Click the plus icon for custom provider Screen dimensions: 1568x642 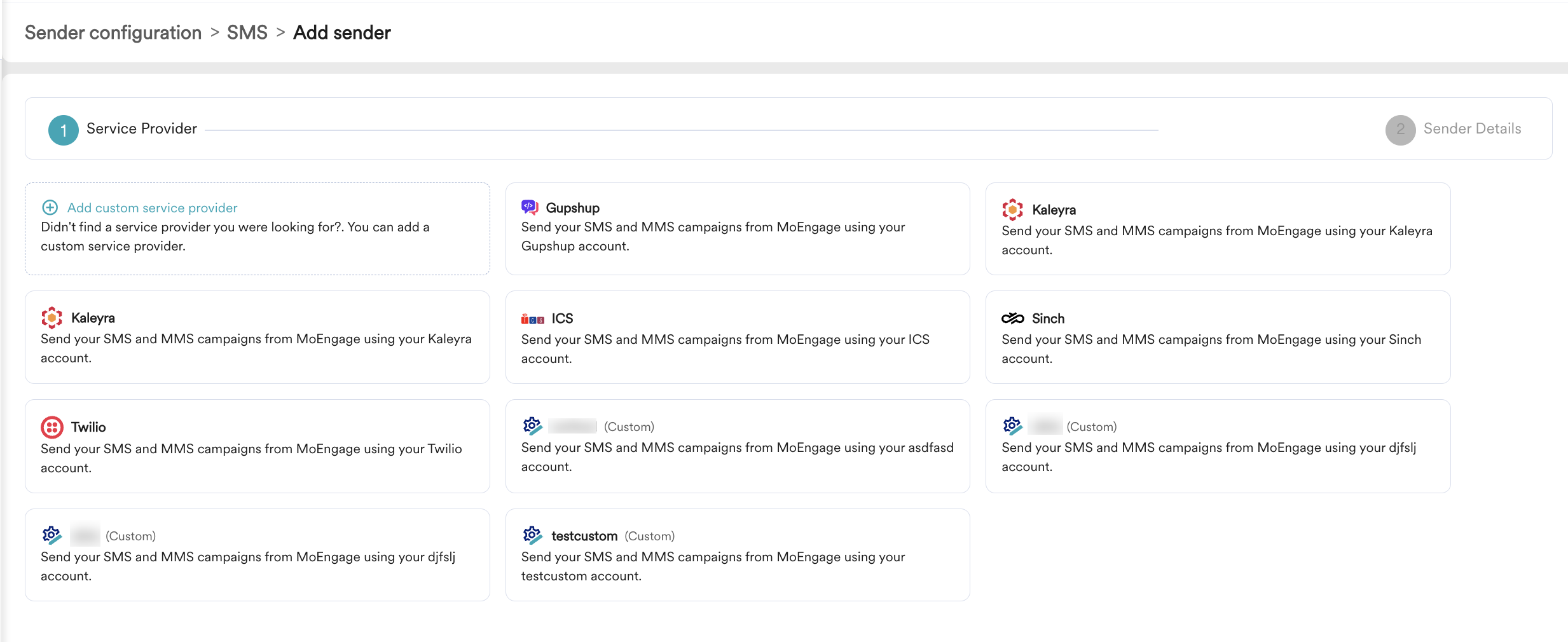pos(50,208)
